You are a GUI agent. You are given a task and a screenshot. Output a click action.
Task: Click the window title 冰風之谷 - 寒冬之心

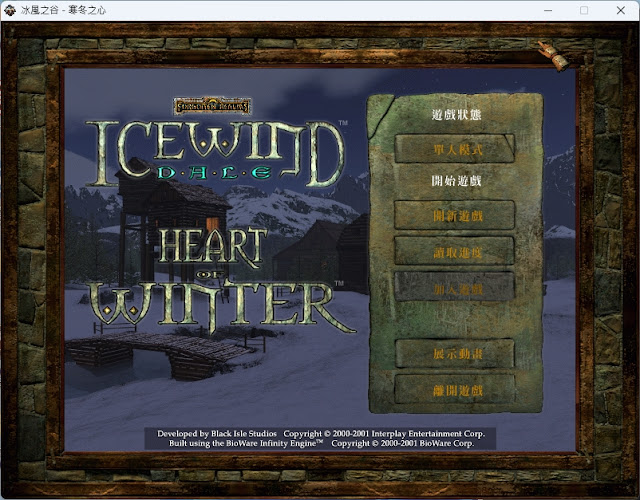coord(63,10)
